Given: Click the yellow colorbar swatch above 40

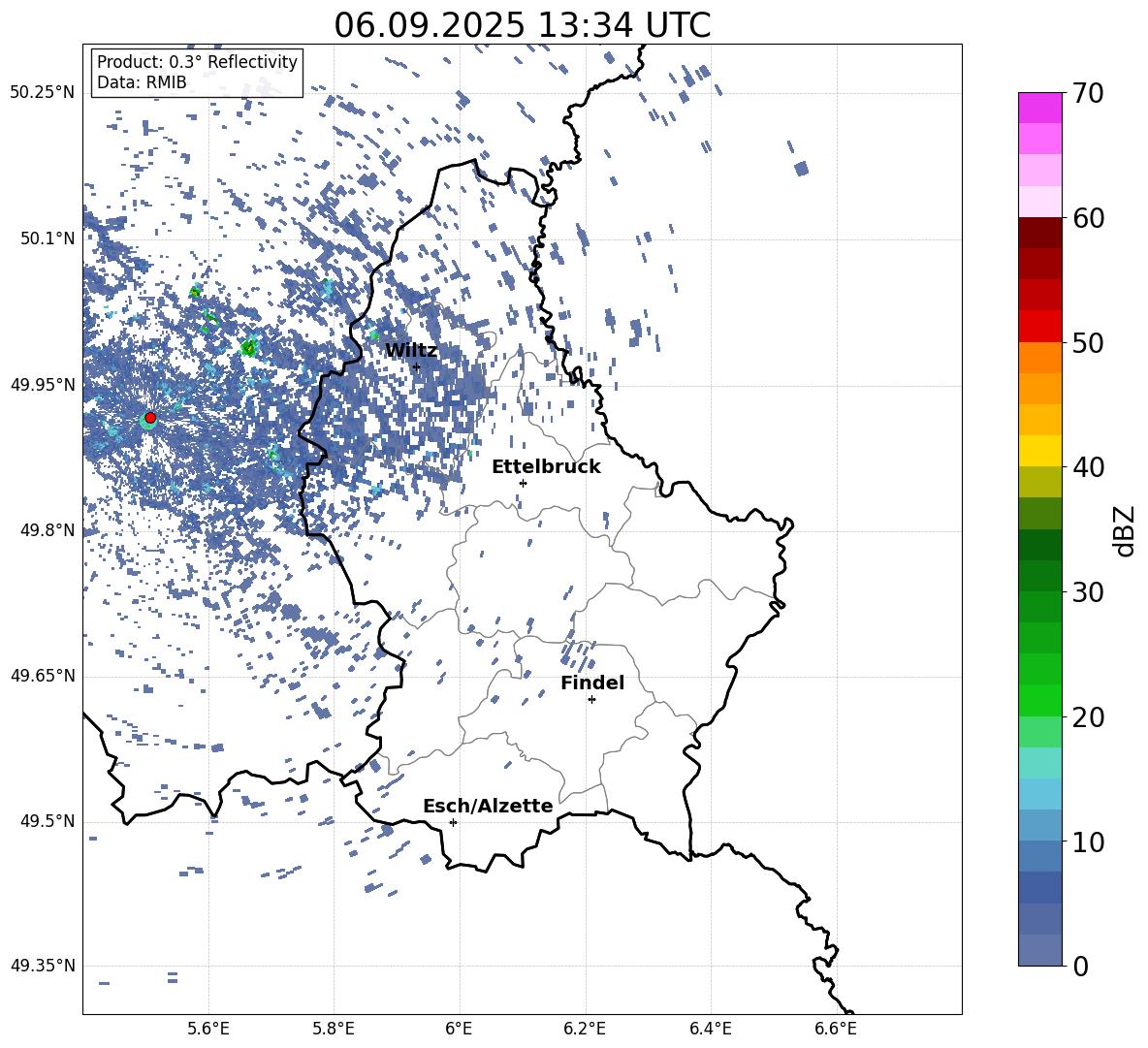Looking at the screenshot, I should [x=1040, y=451].
